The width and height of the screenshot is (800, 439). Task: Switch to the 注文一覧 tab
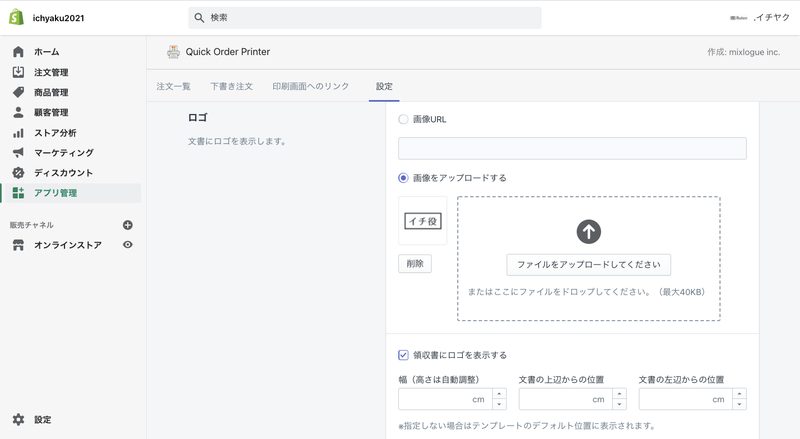tap(173, 86)
